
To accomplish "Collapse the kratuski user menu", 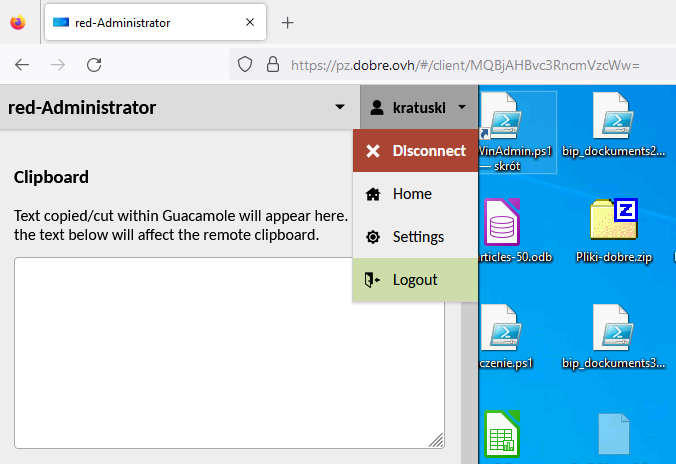I will [x=418, y=107].
